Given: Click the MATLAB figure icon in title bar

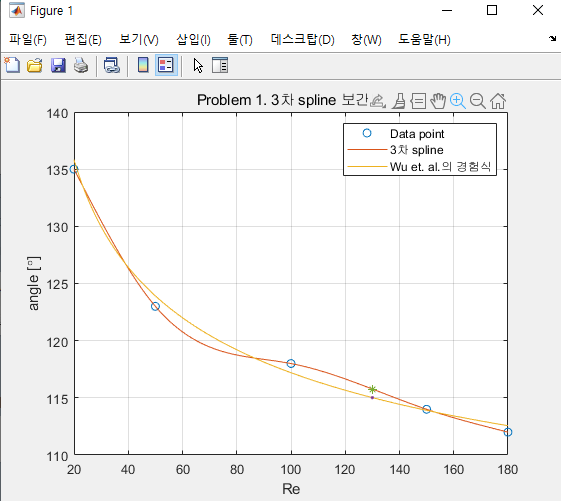Looking at the screenshot, I should point(17,10).
